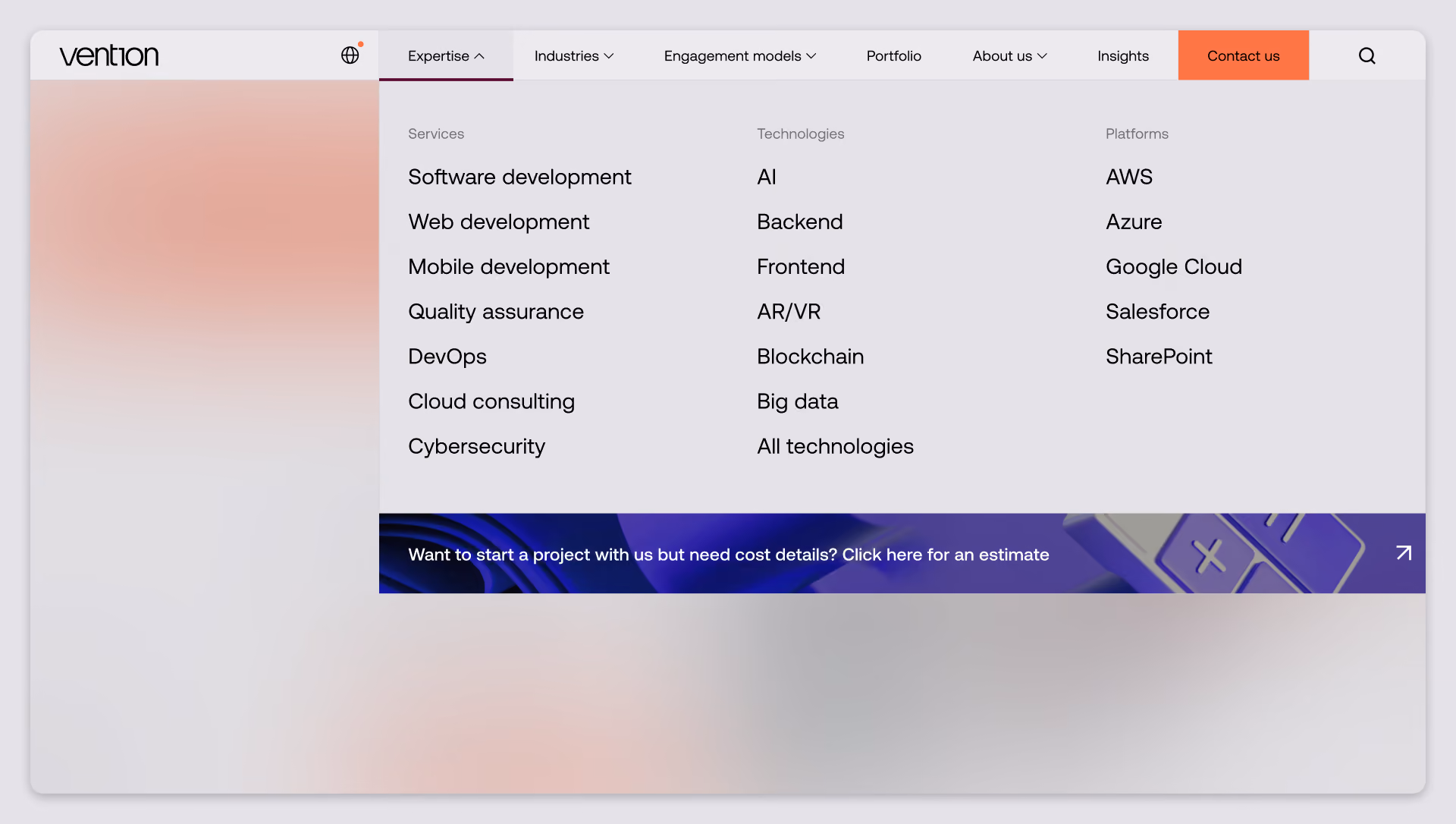This screenshot has height=824, width=1456.
Task: Click the Technologies column heading
Action: 800,134
